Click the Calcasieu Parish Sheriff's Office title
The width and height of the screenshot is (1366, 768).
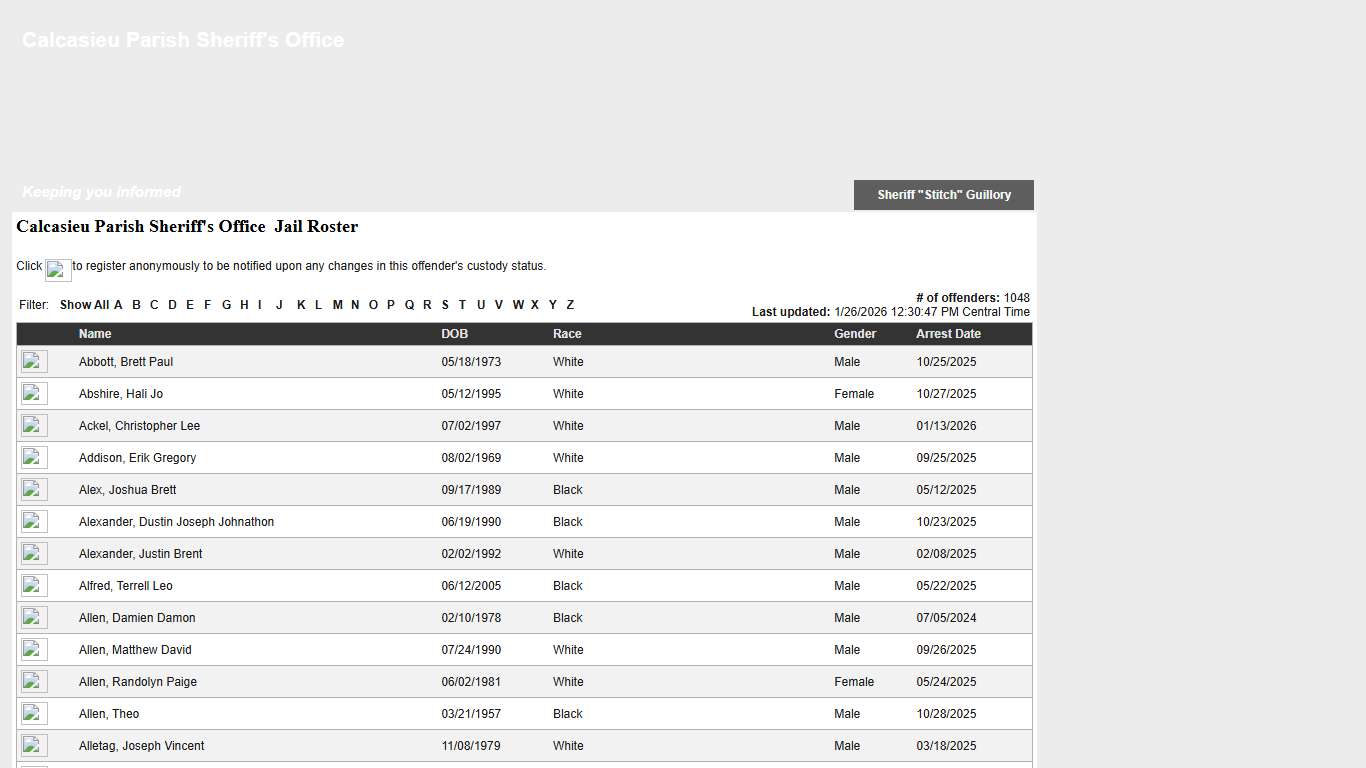pos(183,40)
